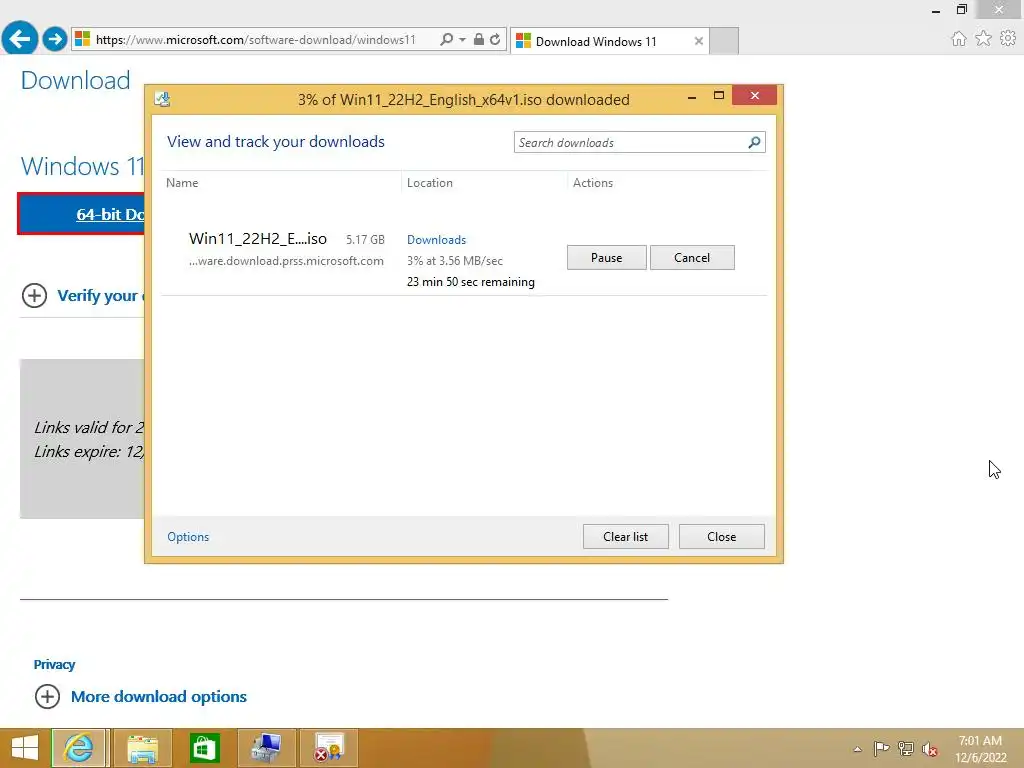Refresh the page with the reload icon
Image resolution: width=1024 pixels, height=768 pixels.
coord(495,39)
